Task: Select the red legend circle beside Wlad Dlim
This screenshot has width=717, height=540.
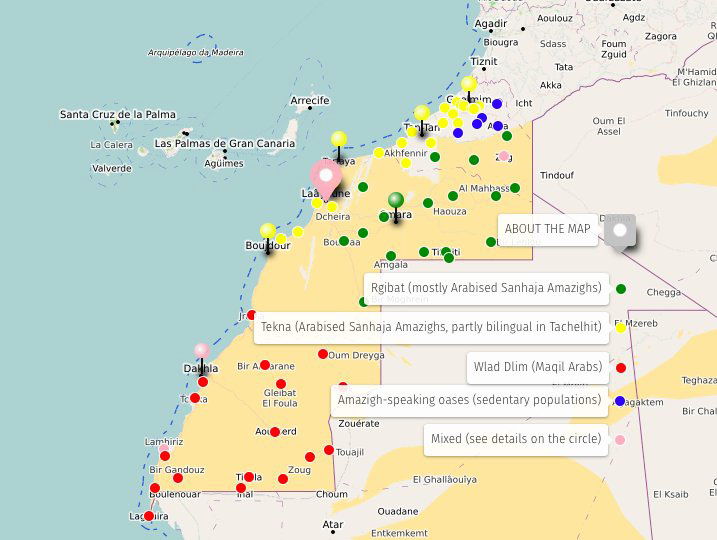Action: click(x=621, y=368)
